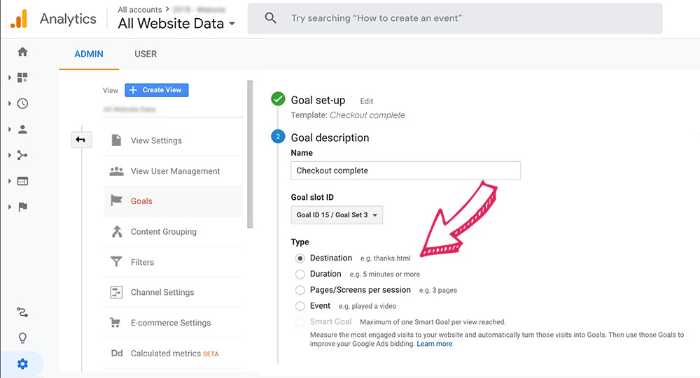
Task: Click the Create View button
Action: coord(157,90)
